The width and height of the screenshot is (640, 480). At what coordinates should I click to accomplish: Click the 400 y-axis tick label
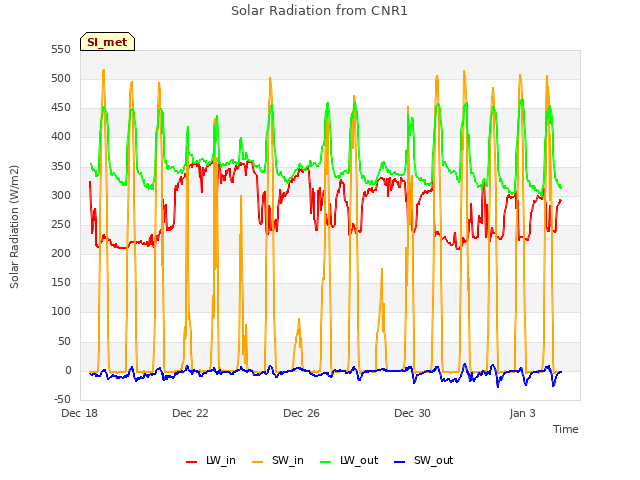(61, 137)
